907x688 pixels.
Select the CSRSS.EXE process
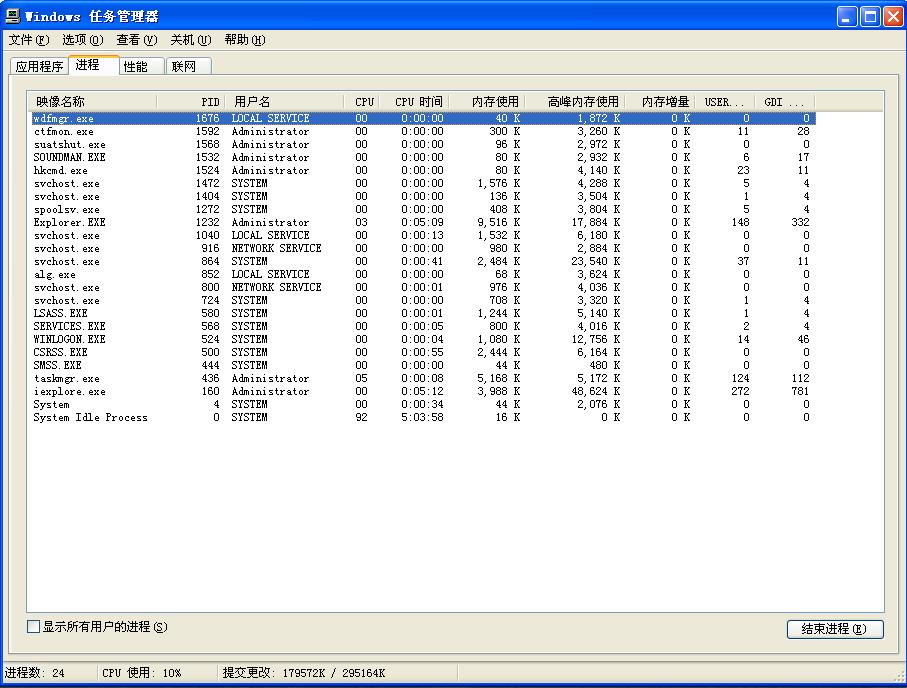pos(423,352)
